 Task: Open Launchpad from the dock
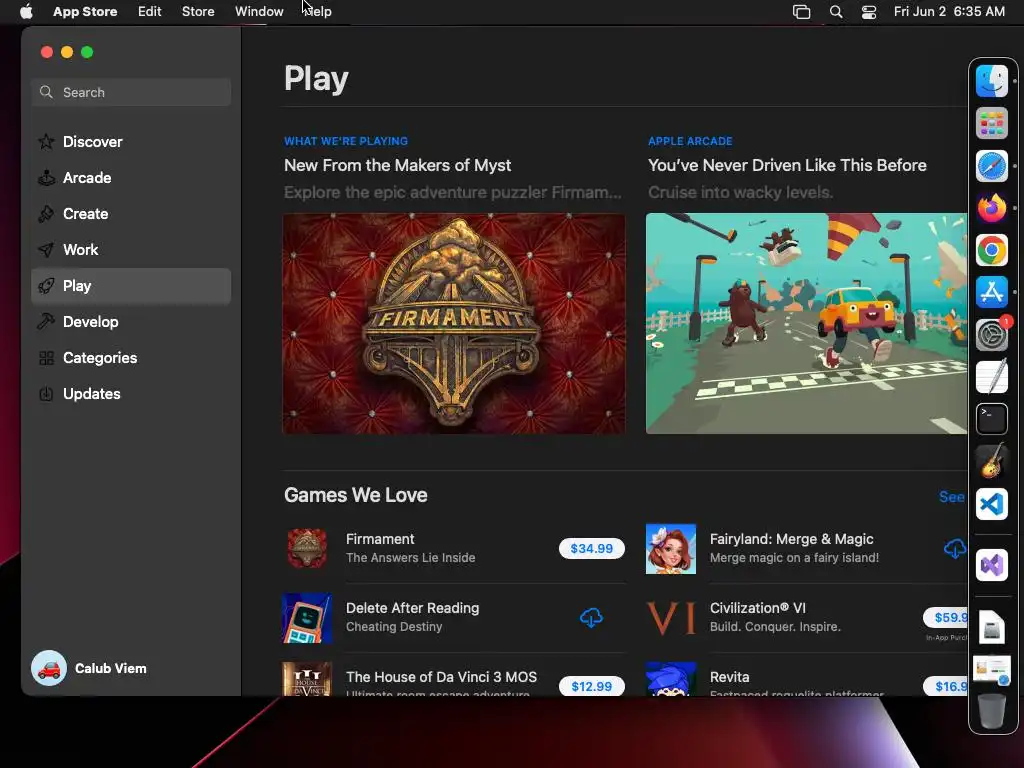click(x=991, y=123)
